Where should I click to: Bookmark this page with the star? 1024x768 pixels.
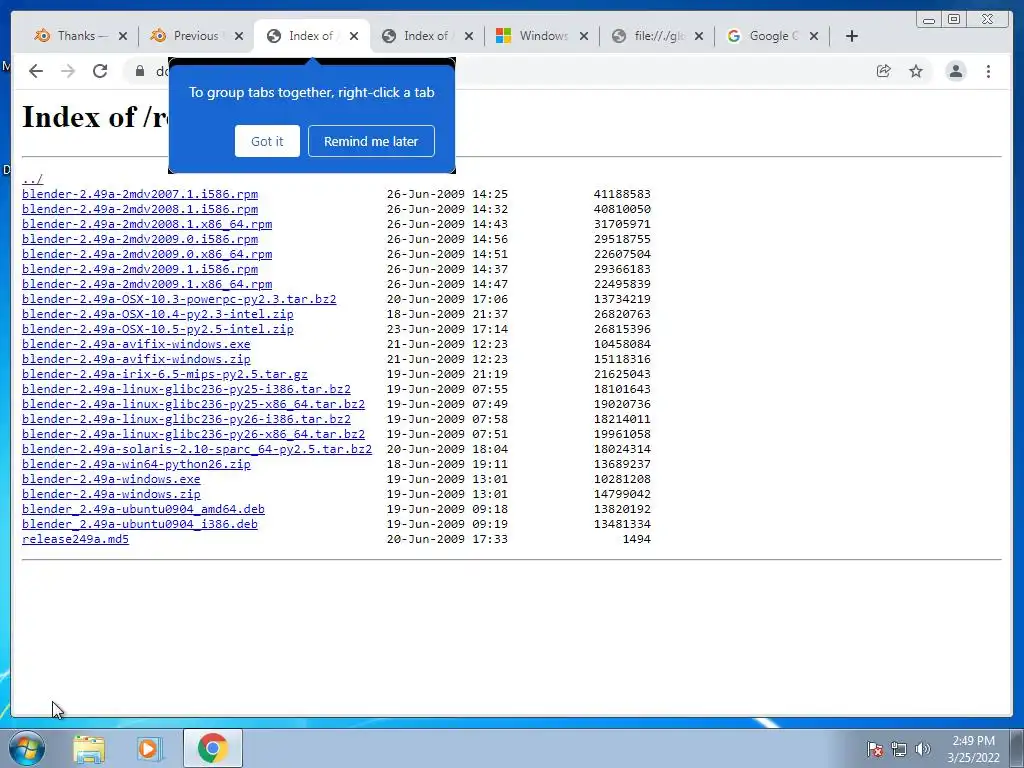[x=916, y=71]
